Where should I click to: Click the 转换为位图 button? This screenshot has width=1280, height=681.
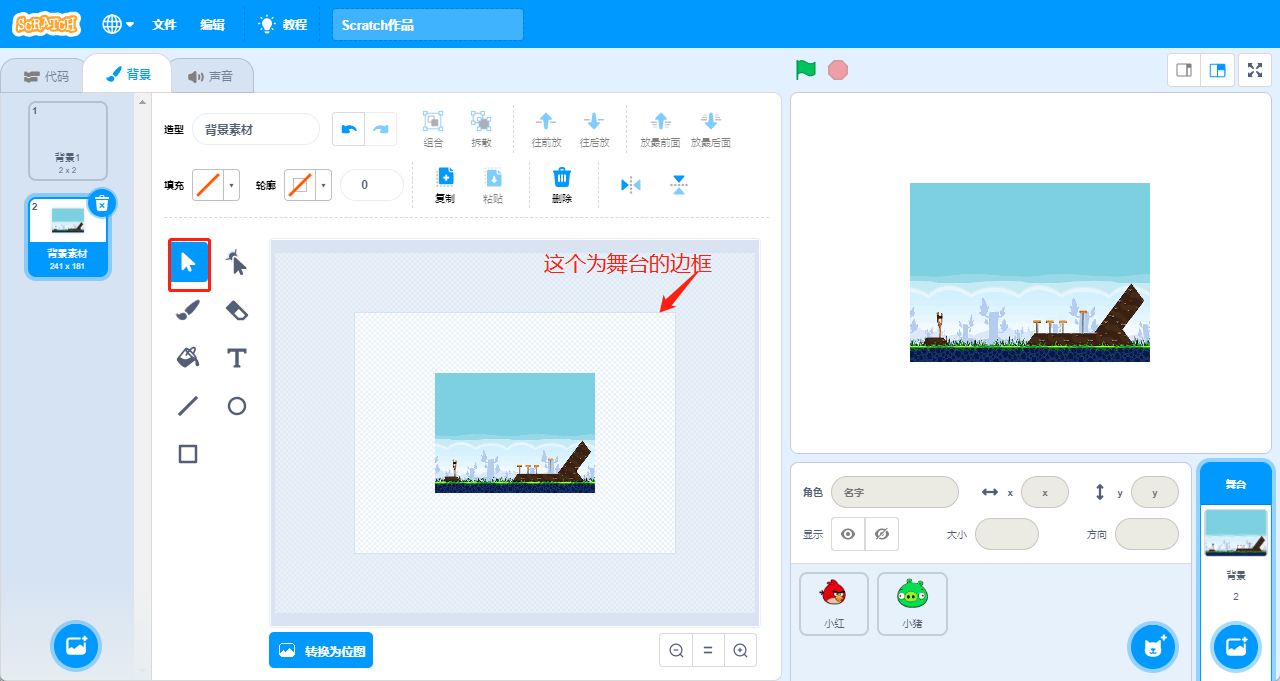[x=321, y=650]
